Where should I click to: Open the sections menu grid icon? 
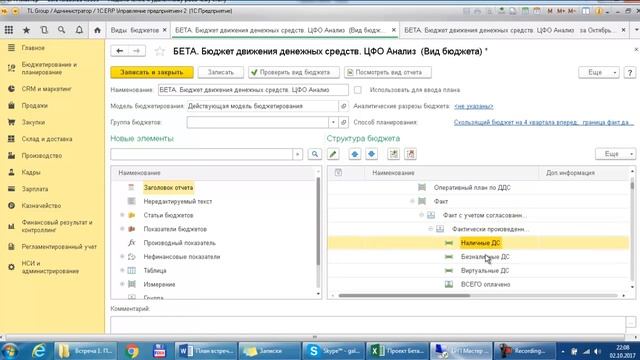point(9,30)
